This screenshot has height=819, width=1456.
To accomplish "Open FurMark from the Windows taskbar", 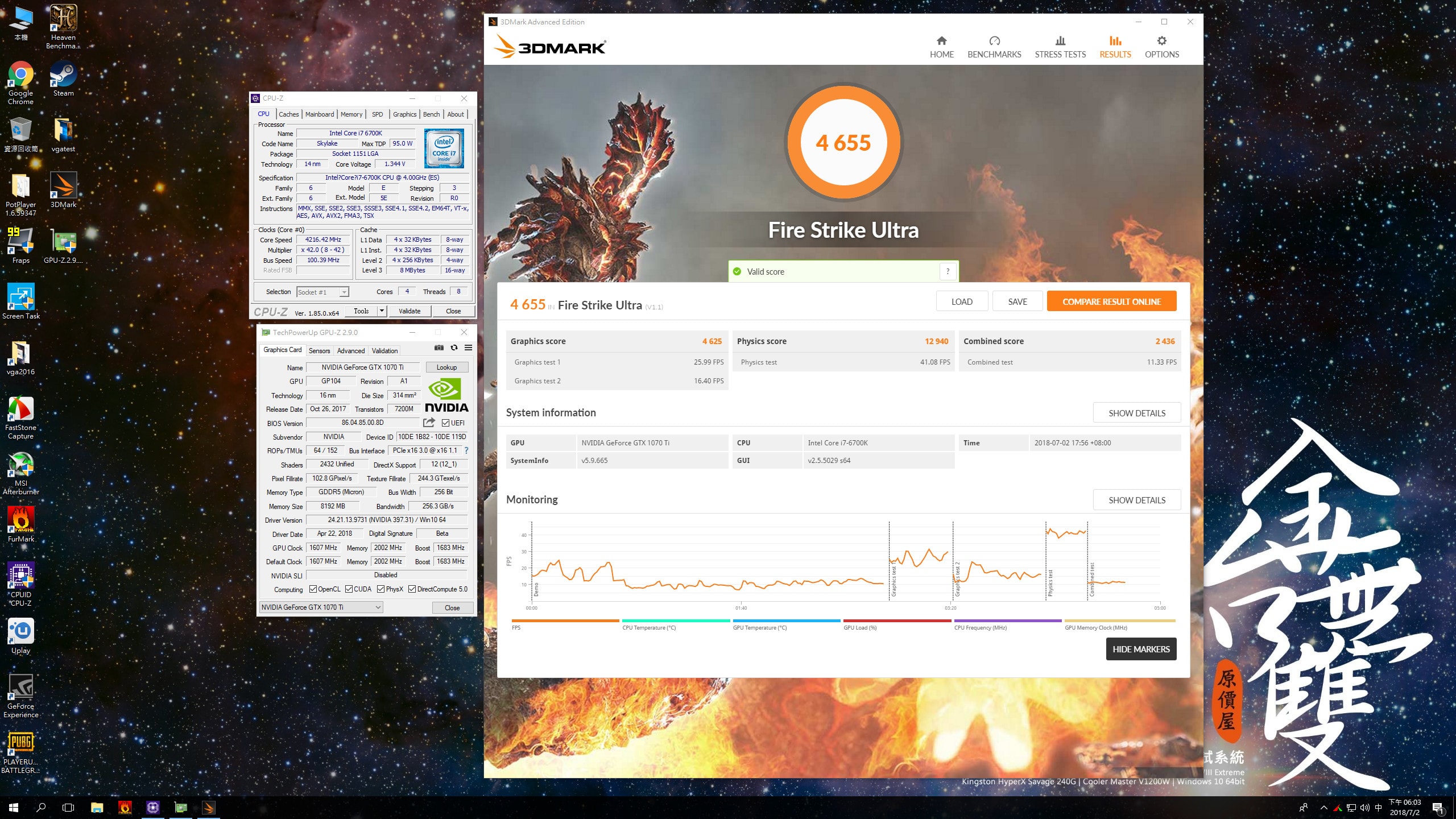I will point(125,807).
